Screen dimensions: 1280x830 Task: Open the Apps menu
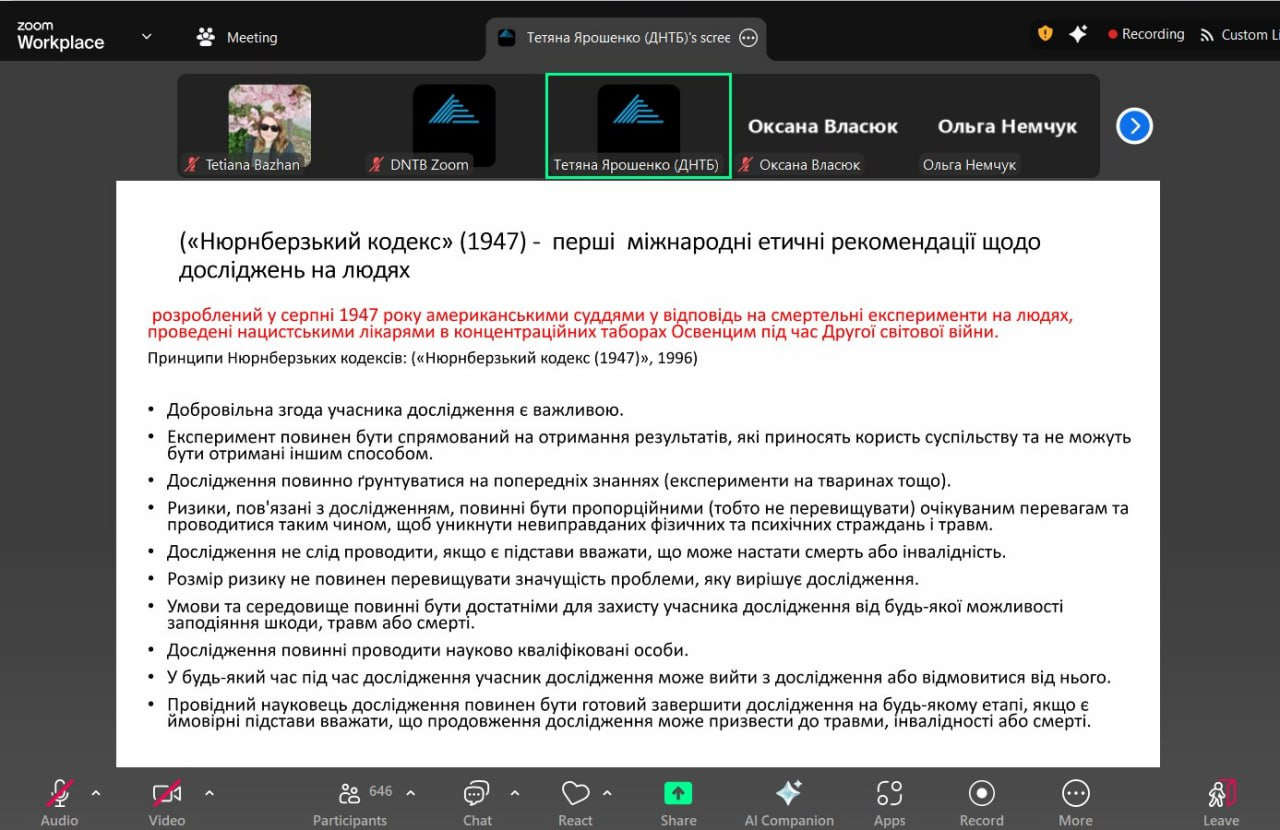point(889,803)
